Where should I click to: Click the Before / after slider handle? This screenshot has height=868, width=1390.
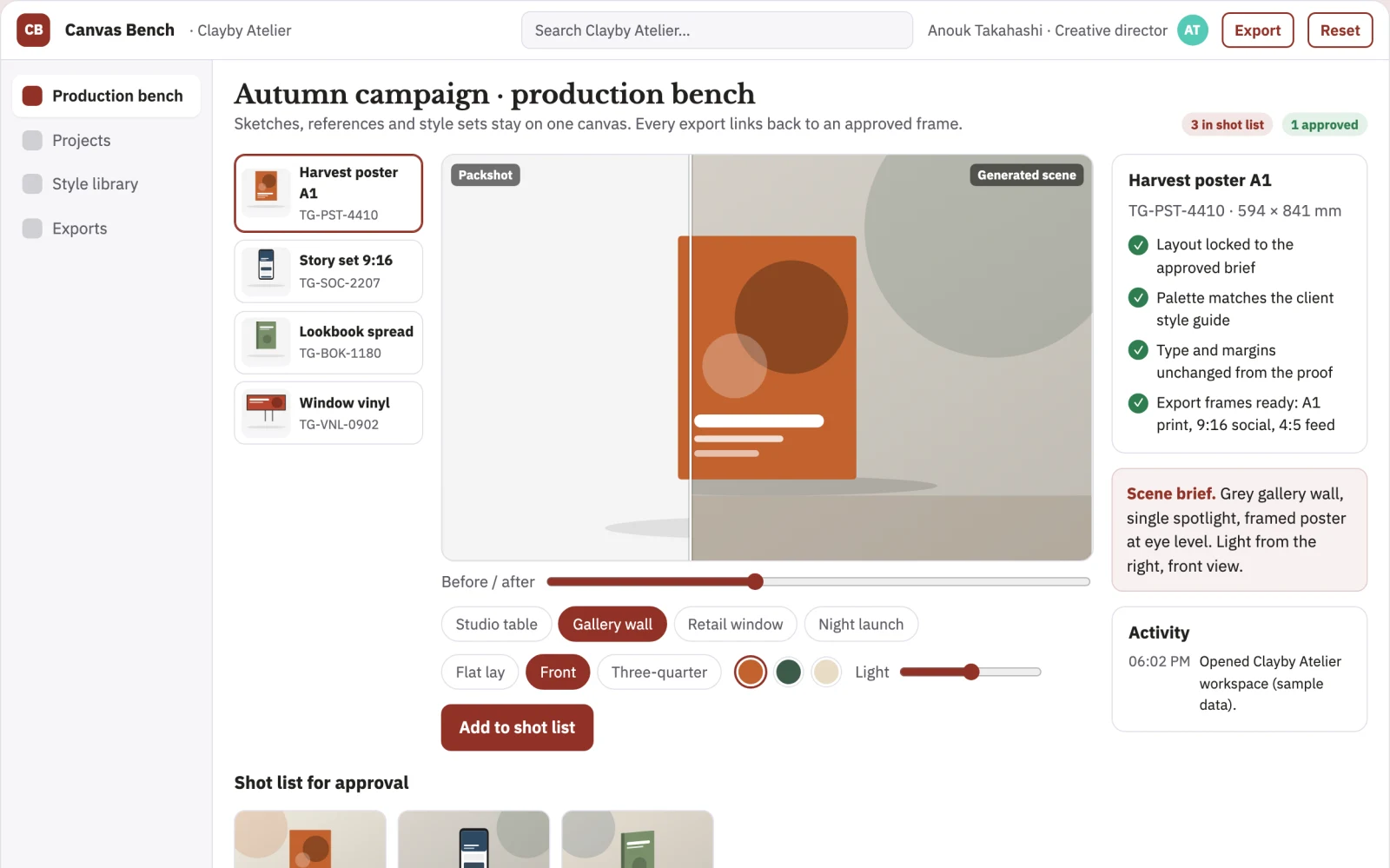(755, 581)
